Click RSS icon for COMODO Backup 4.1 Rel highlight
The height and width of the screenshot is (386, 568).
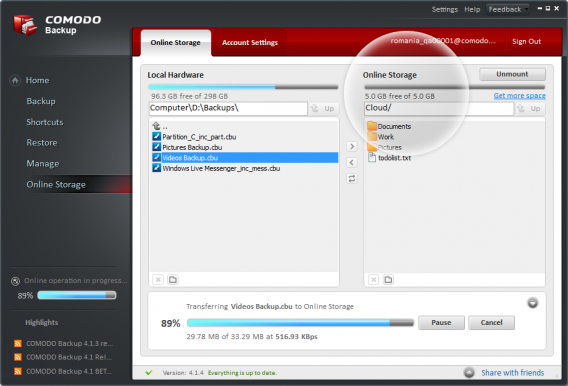point(17,357)
